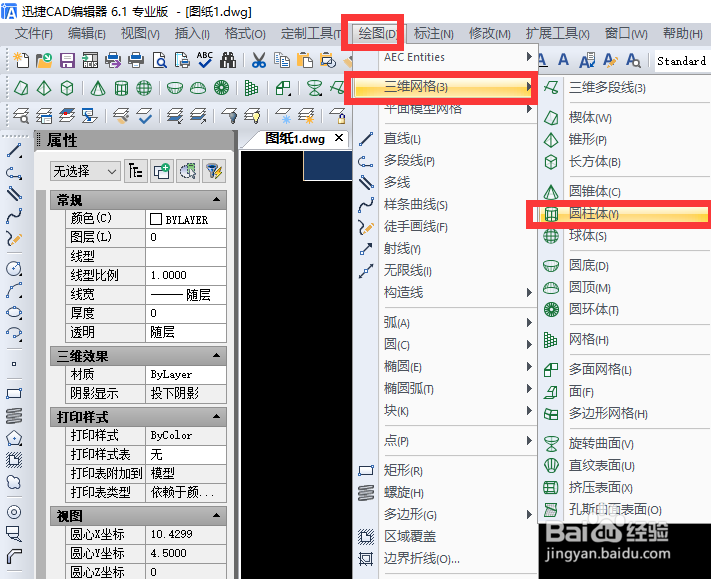Click the New file toolbar icon
This screenshot has height=579, width=711.
coord(21,60)
